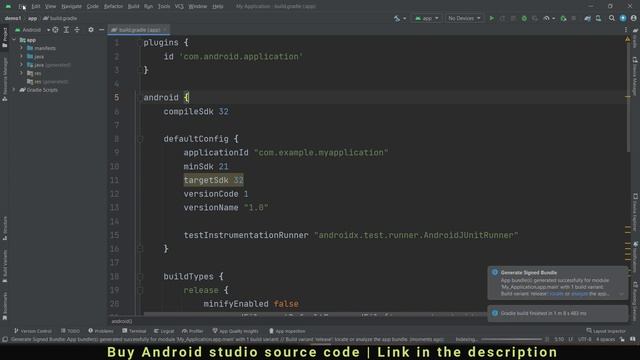Open the TODO tool window
This screenshot has width=640, height=360.
[x=70, y=331]
